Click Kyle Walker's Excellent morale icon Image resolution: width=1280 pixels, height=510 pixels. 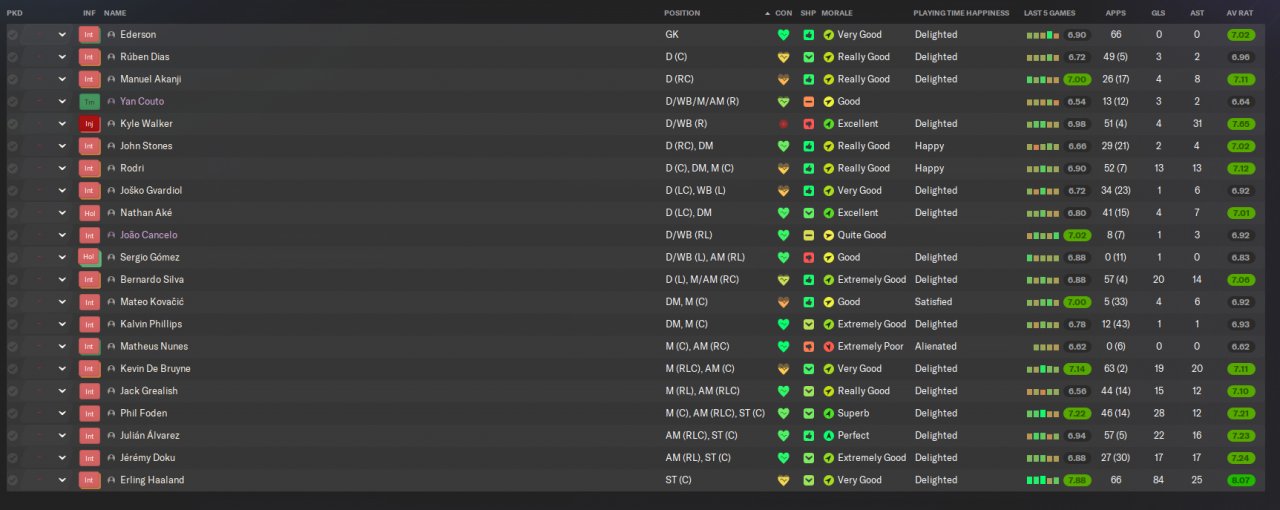tap(828, 124)
